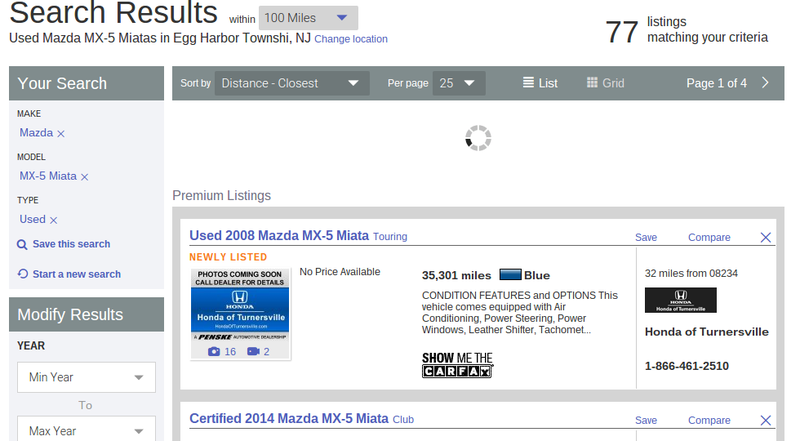Click the Blue color swatch
800x441 pixels.
point(510,275)
